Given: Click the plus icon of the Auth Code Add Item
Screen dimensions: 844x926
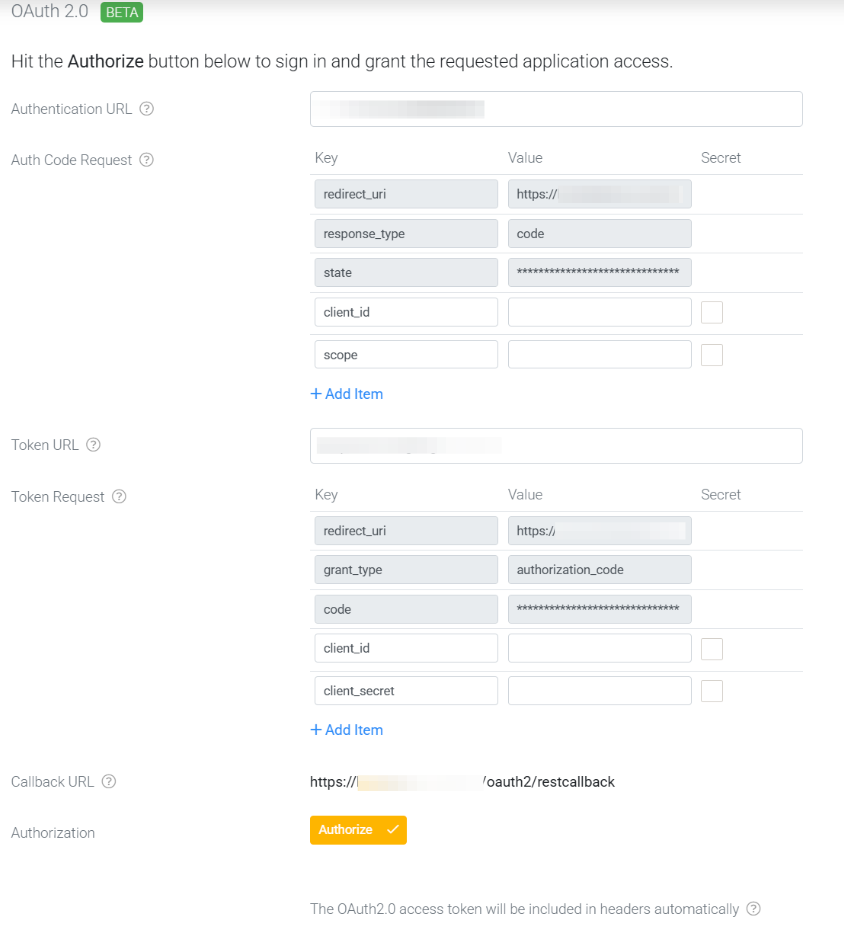Looking at the screenshot, I should click(316, 394).
